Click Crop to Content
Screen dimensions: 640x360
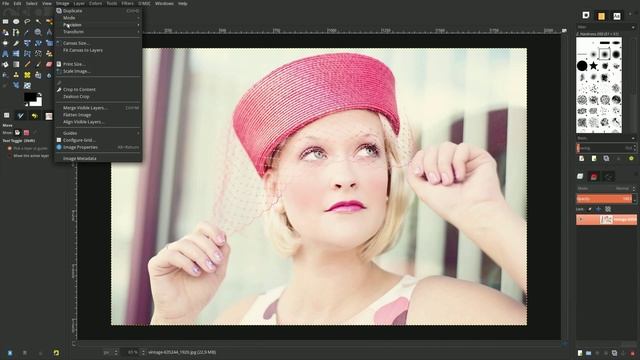click(99, 89)
